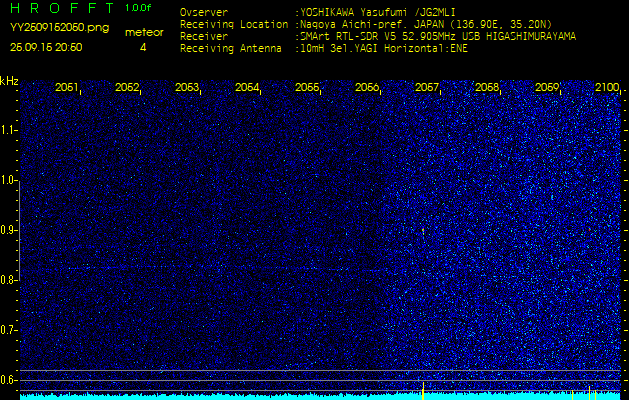Click the cyan signal level strip
Viewport: 629px width, 400px height.
(x=320, y=396)
